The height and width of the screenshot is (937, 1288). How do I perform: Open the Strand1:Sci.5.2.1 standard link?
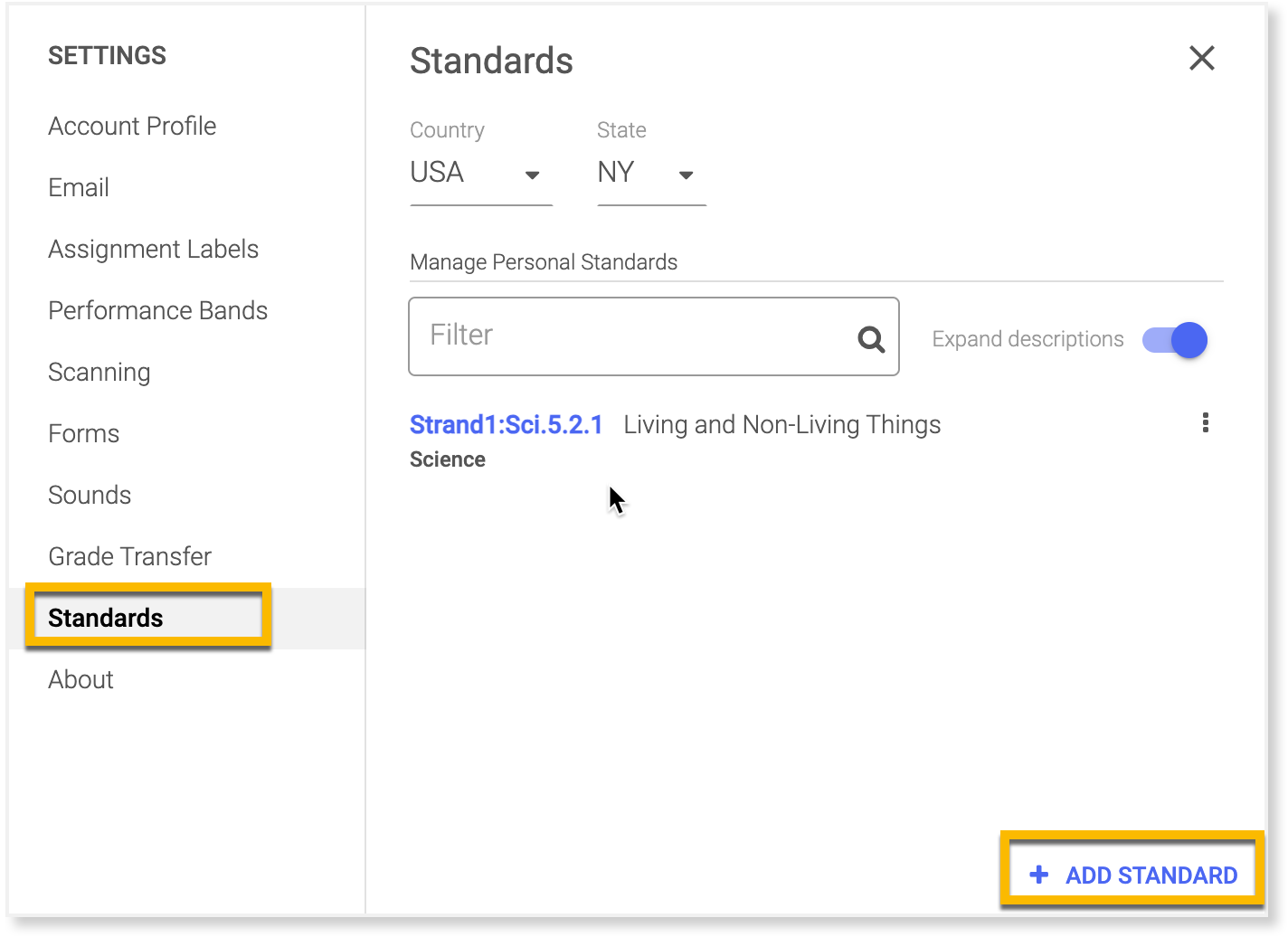click(x=506, y=425)
